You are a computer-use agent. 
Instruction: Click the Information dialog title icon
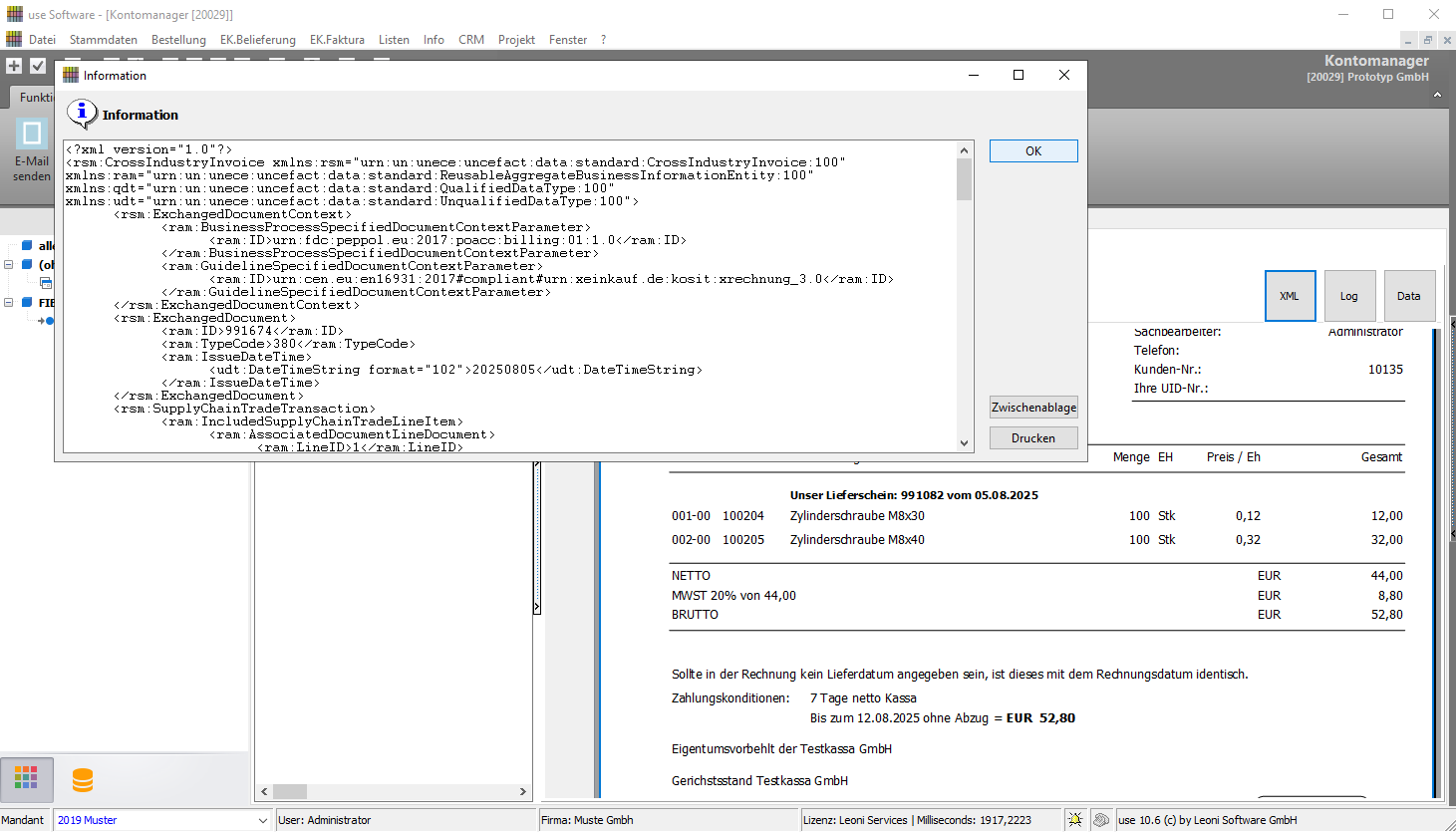(x=71, y=75)
